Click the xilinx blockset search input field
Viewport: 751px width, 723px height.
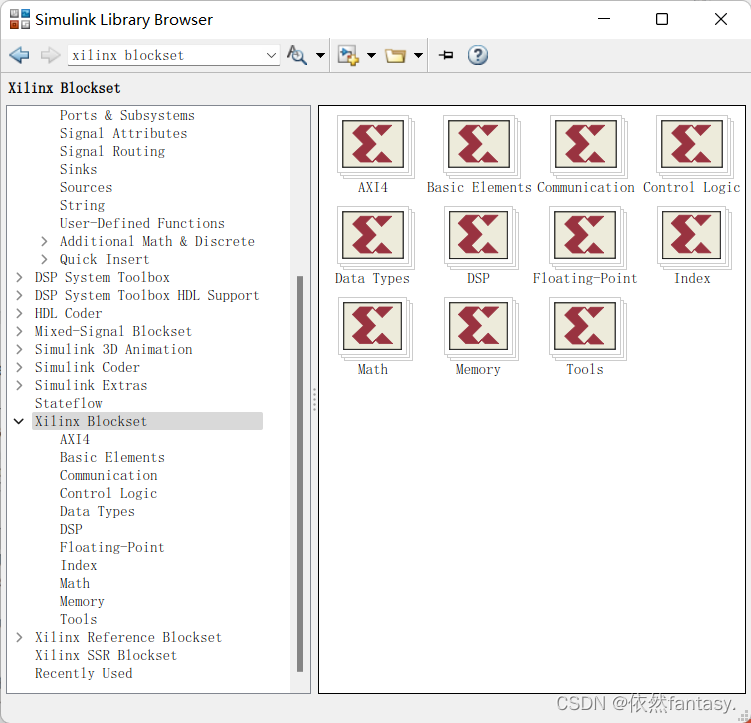(165, 56)
